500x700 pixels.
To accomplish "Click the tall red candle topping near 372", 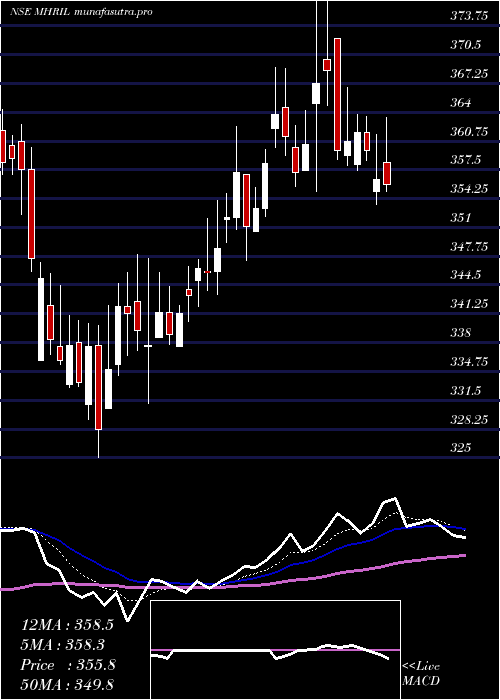I will pyautogui.click(x=338, y=95).
